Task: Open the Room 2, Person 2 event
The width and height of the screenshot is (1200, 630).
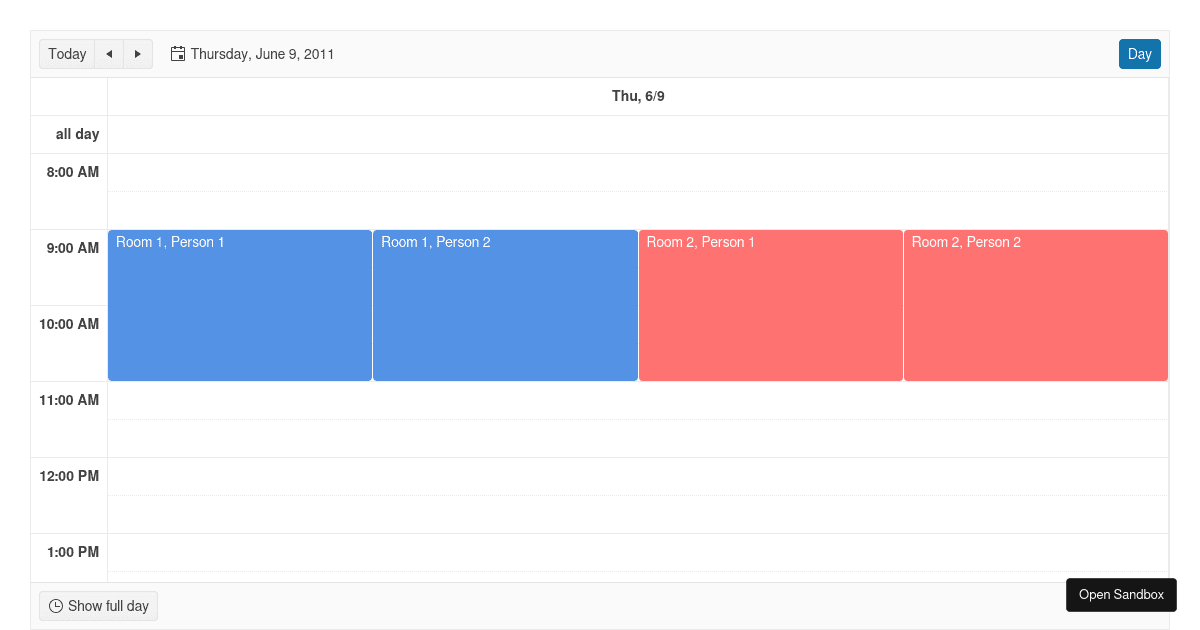Action: (1035, 305)
